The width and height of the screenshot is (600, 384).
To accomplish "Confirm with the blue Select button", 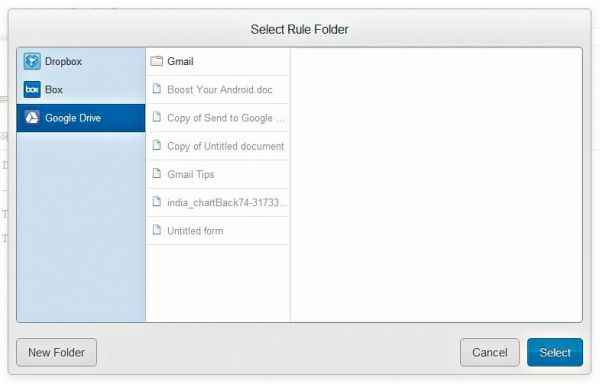I will click(x=555, y=352).
